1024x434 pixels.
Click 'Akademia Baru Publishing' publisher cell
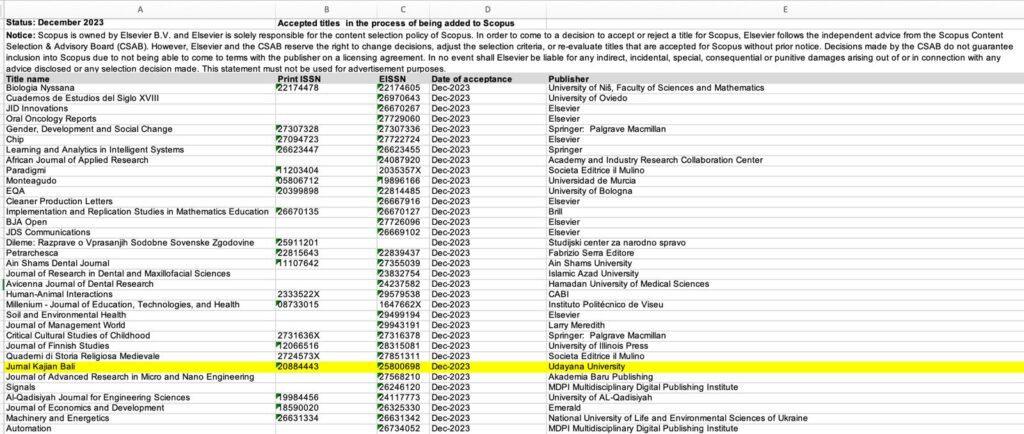[x=784, y=377]
